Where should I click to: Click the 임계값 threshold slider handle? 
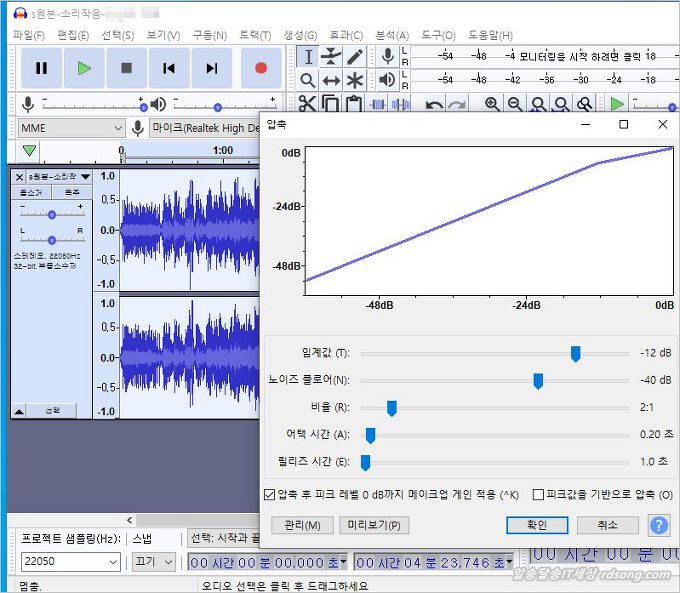pyautogui.click(x=575, y=354)
